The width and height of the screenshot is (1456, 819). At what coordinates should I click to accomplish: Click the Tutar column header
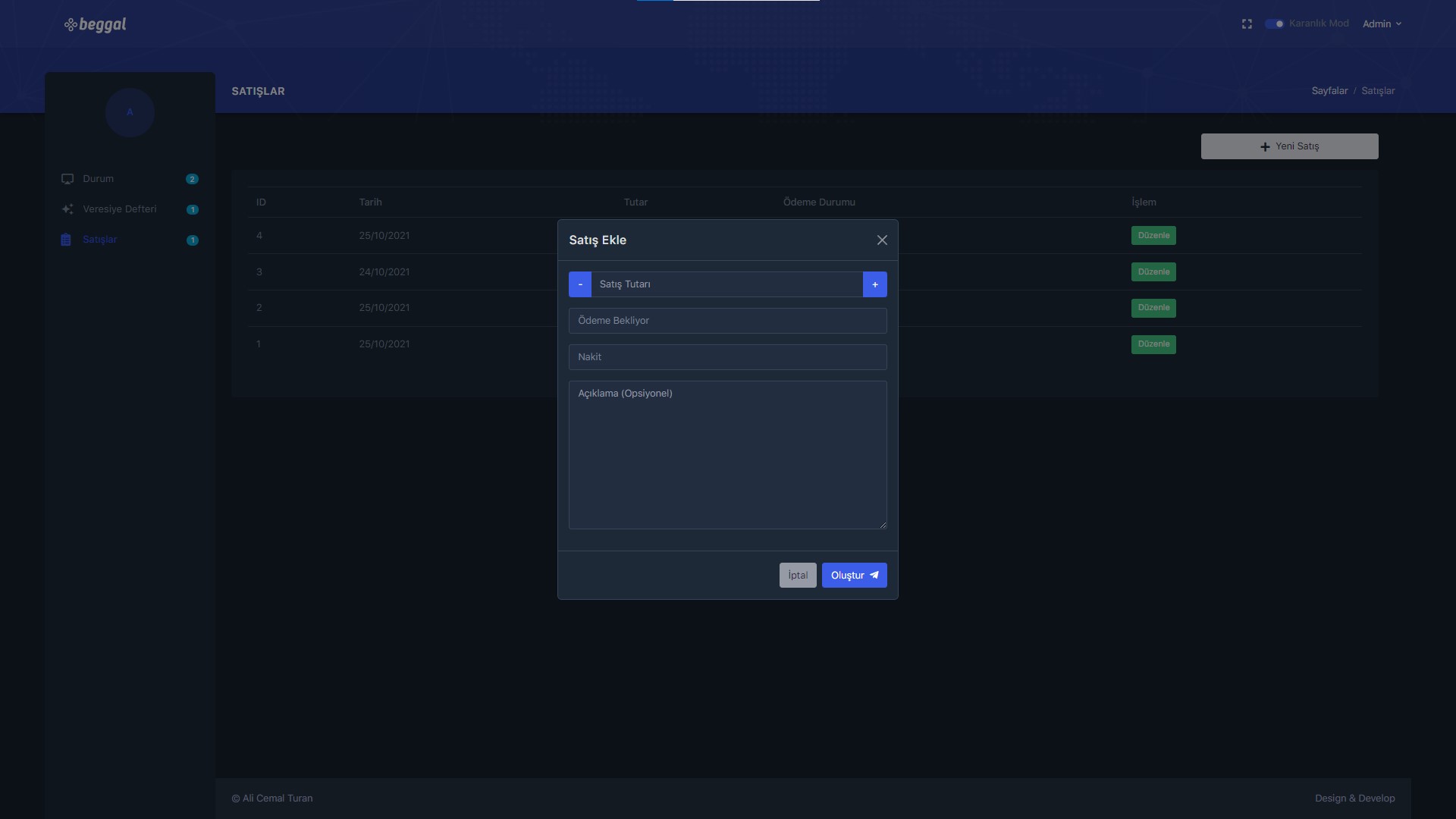tap(635, 202)
